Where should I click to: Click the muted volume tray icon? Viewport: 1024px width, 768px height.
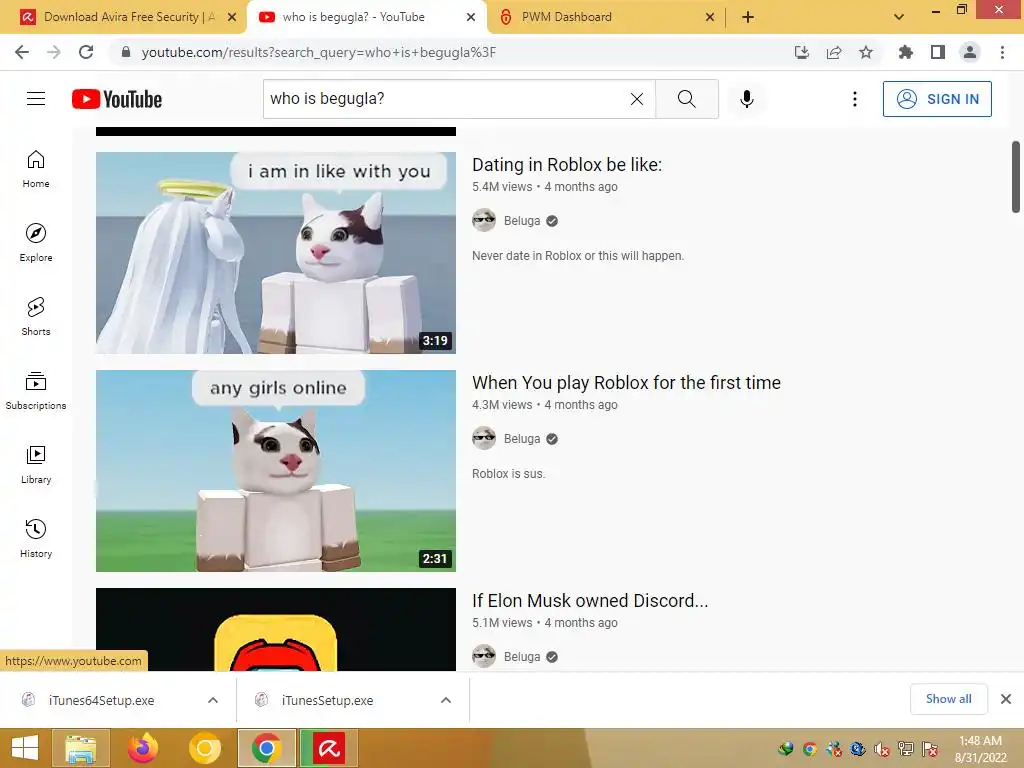point(882,749)
